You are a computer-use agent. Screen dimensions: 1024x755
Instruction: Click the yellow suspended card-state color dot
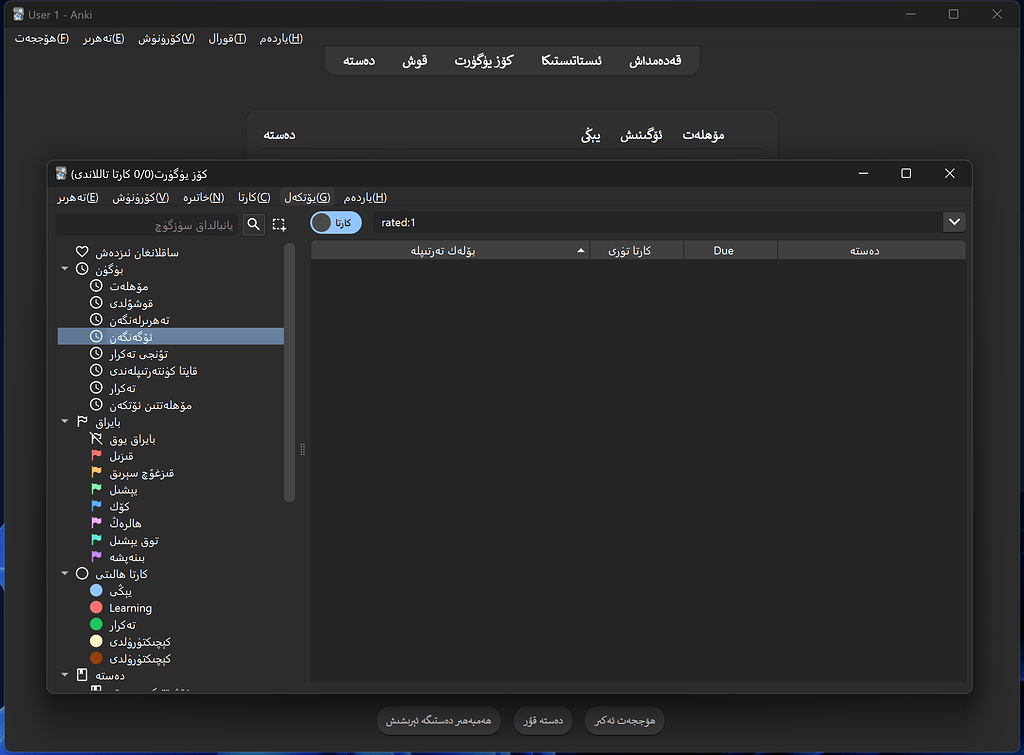(x=97, y=640)
